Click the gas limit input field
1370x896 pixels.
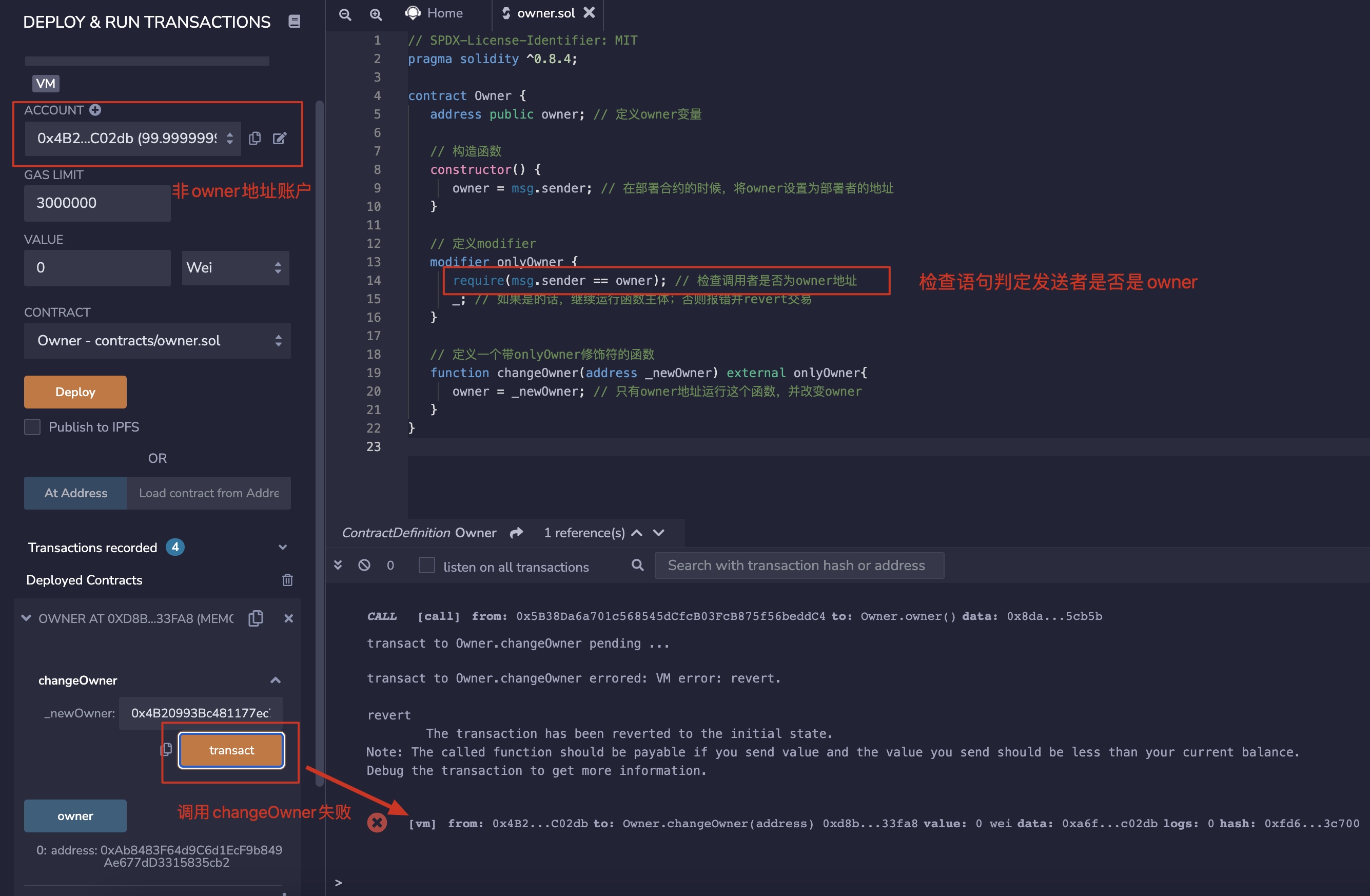click(97, 203)
